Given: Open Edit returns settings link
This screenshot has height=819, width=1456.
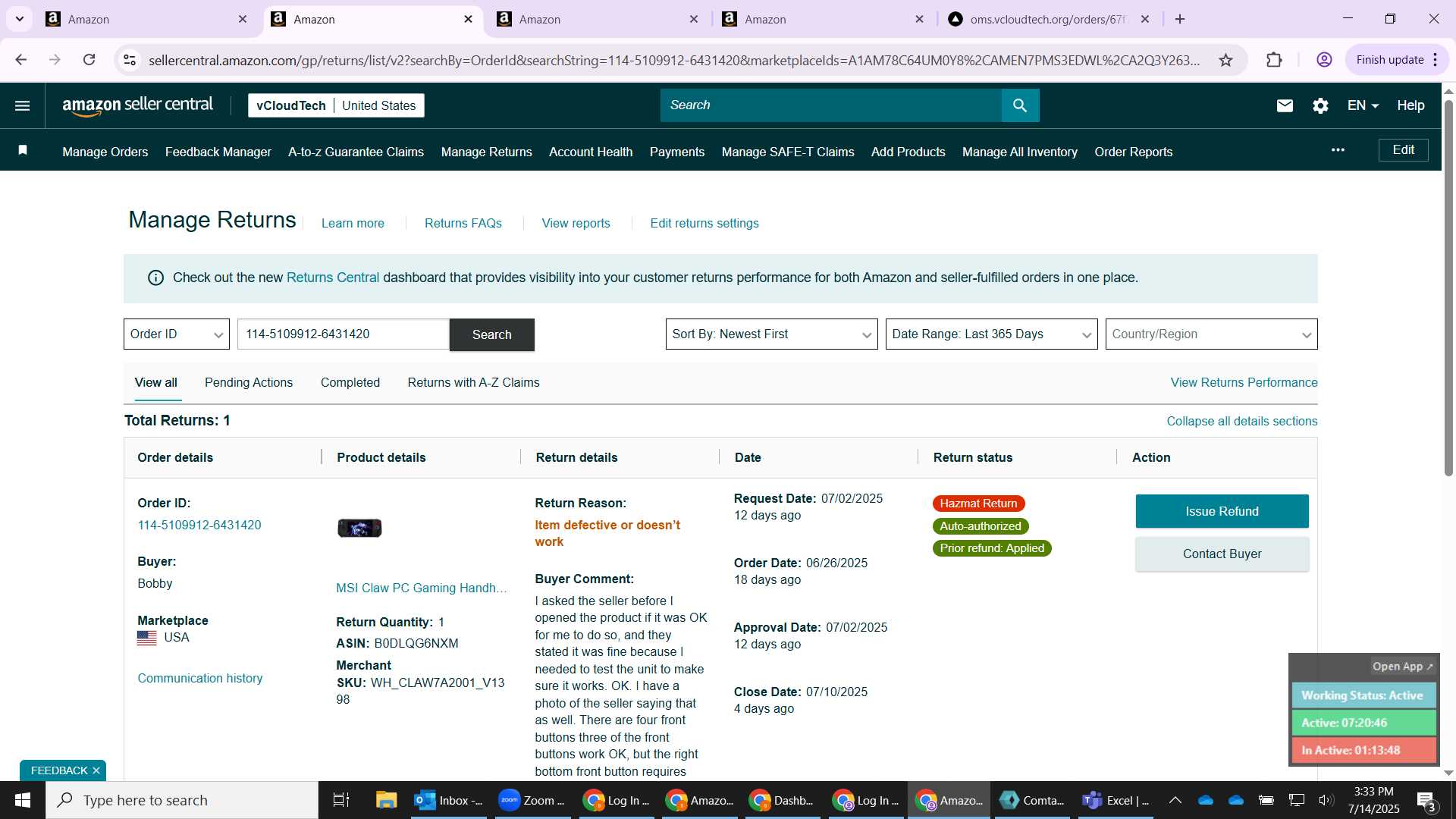Looking at the screenshot, I should pyautogui.click(x=704, y=223).
